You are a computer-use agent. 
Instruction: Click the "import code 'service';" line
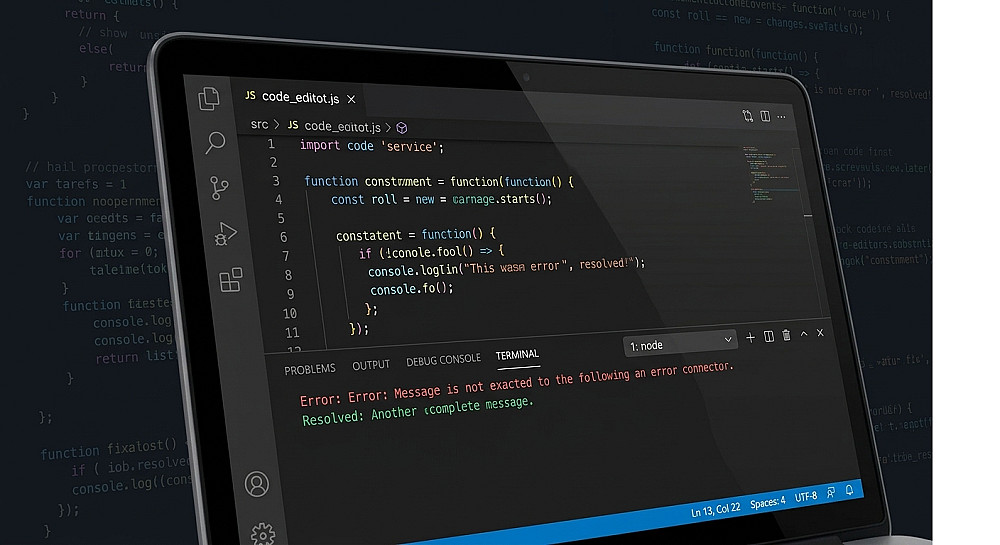pyautogui.click(x=372, y=146)
